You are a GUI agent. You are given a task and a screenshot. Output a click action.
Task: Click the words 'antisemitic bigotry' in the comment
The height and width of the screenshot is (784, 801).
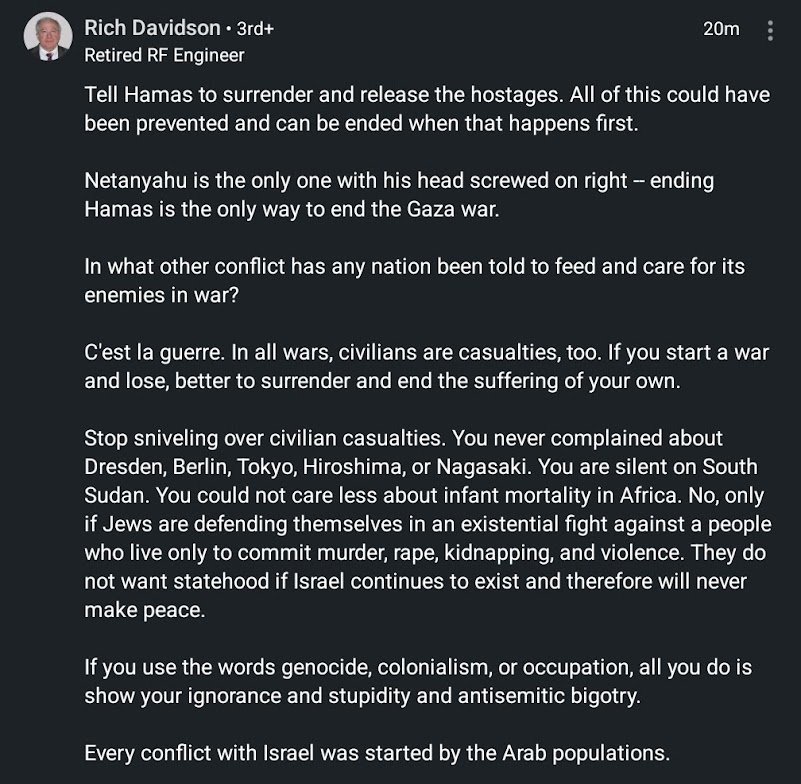549,696
